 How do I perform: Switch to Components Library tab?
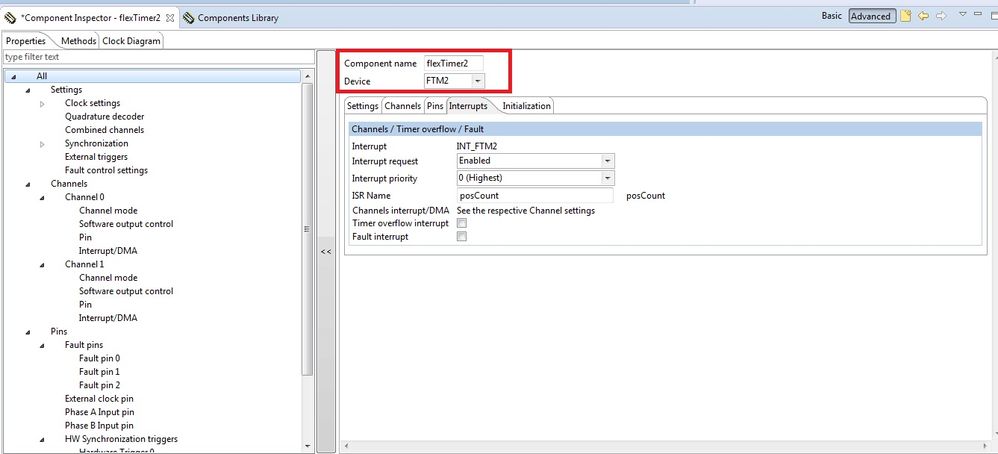(231, 18)
